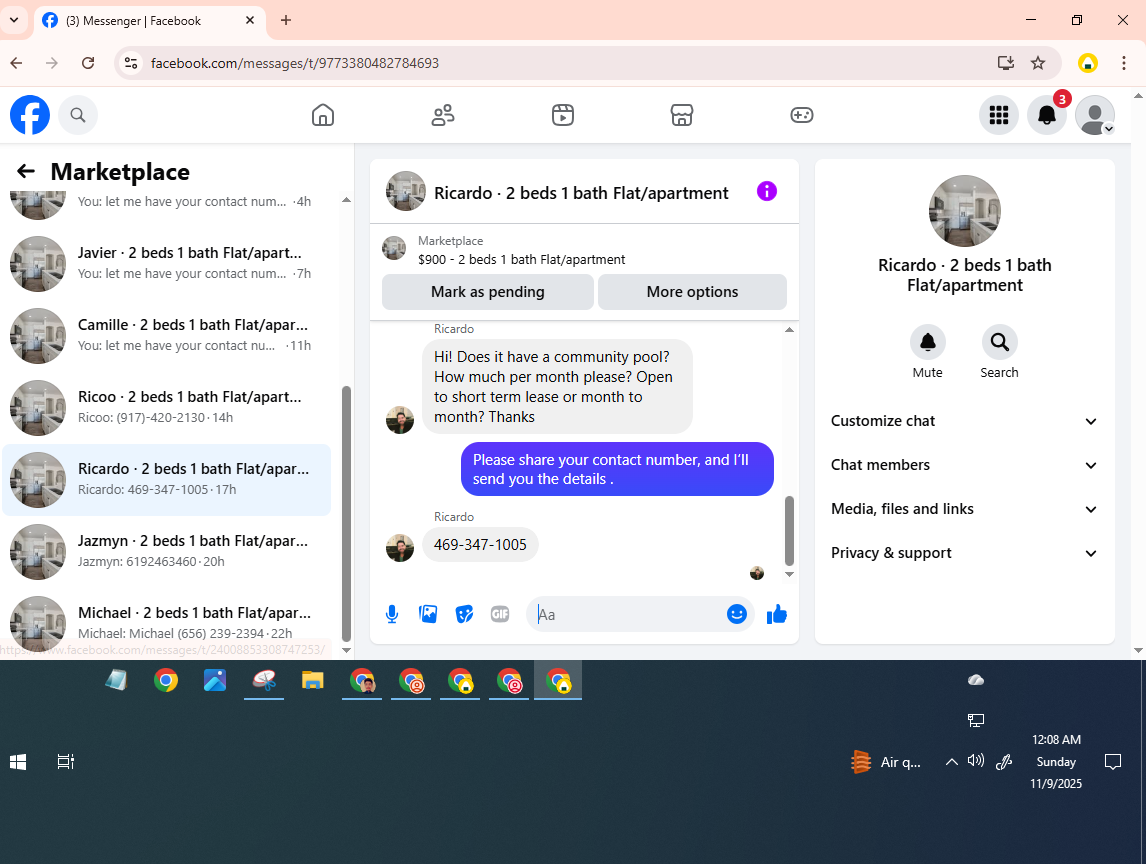1146x864 pixels.
Task: Click taskbar volume speaker icon
Action: pyautogui.click(x=976, y=761)
